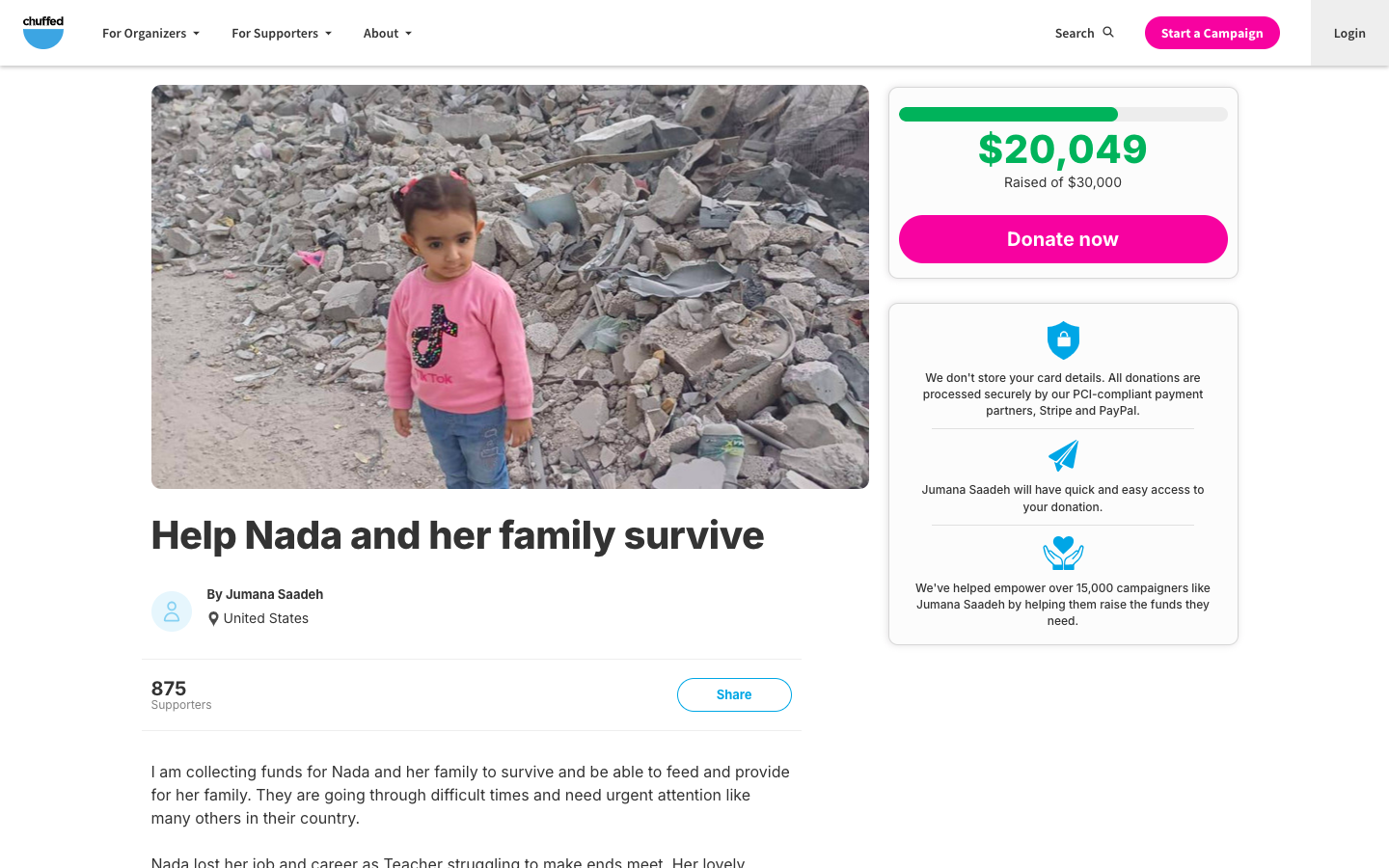1389x868 pixels.
Task: Click the organizer profile avatar icon
Action: tap(172, 611)
